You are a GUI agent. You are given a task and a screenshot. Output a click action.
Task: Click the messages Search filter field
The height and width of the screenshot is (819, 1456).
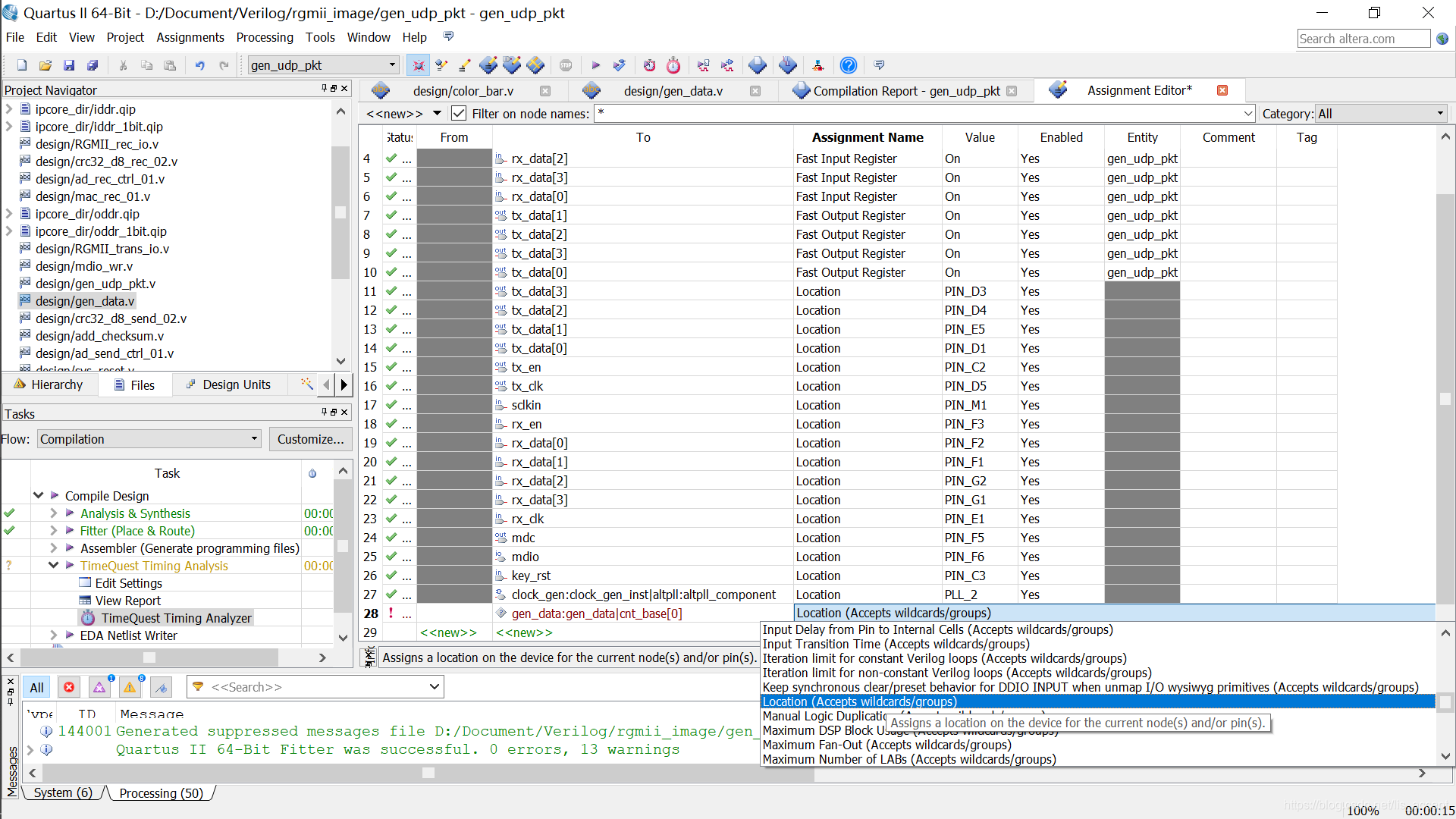pos(315,687)
